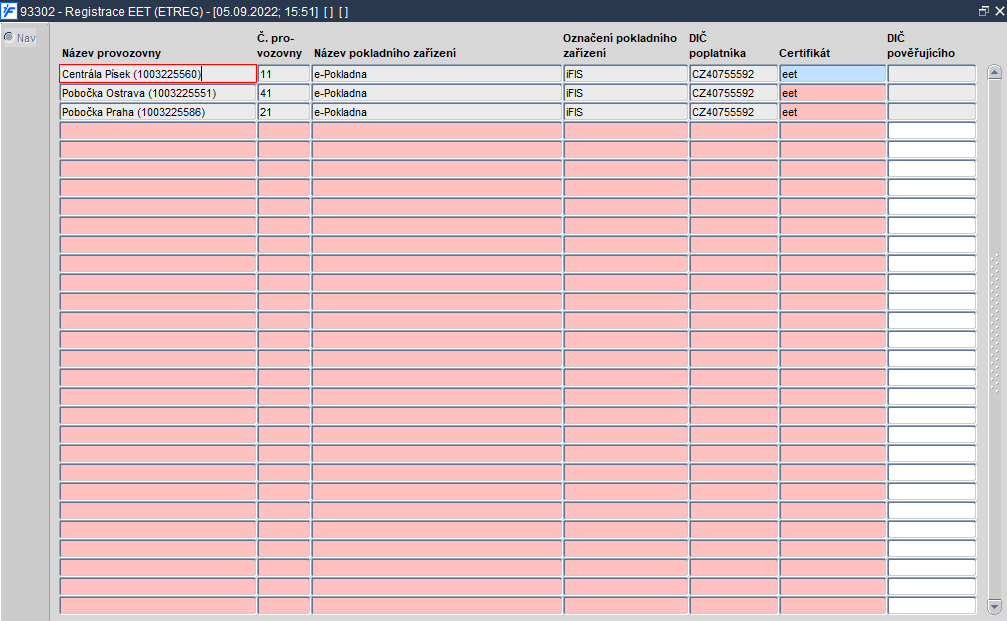The image size is (1007, 621).
Task: Click the iFIS field in Pobočka Praha row
Action: click(626, 112)
